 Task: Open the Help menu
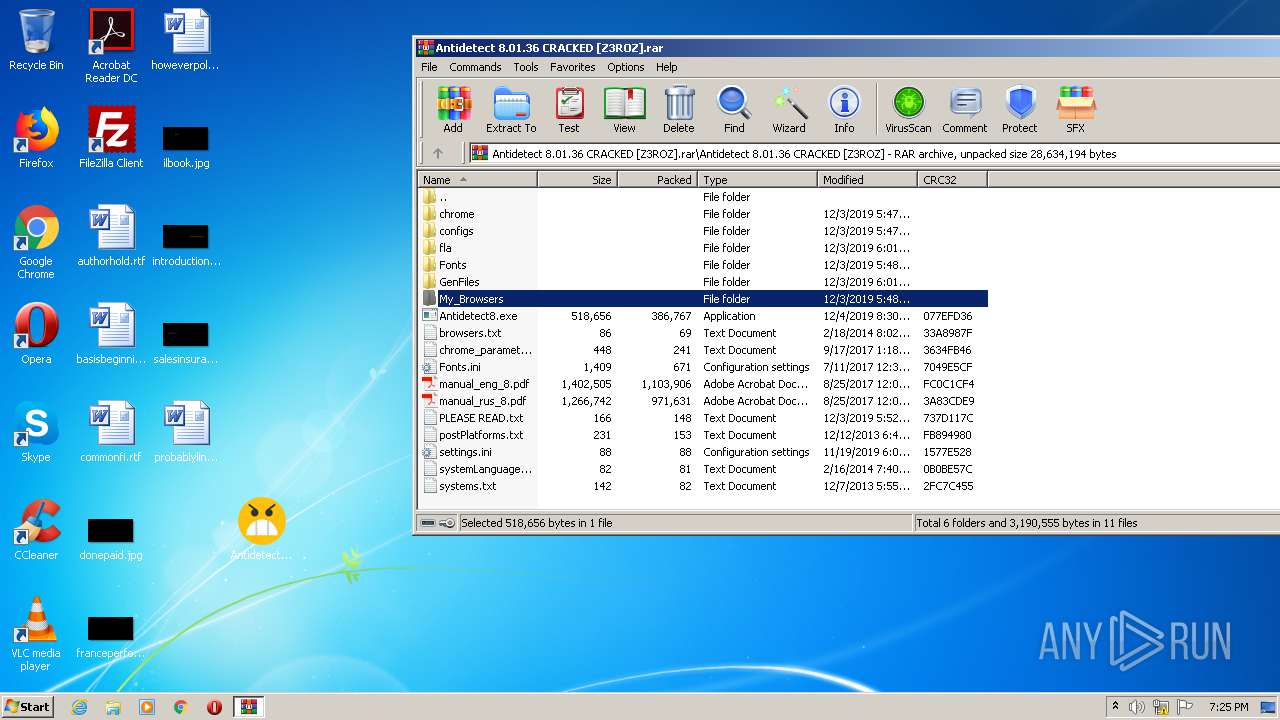tap(667, 67)
